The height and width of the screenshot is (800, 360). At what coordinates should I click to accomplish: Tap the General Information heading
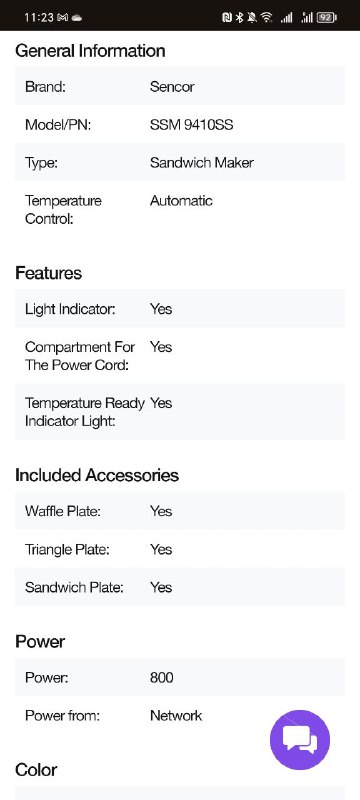tap(90, 51)
